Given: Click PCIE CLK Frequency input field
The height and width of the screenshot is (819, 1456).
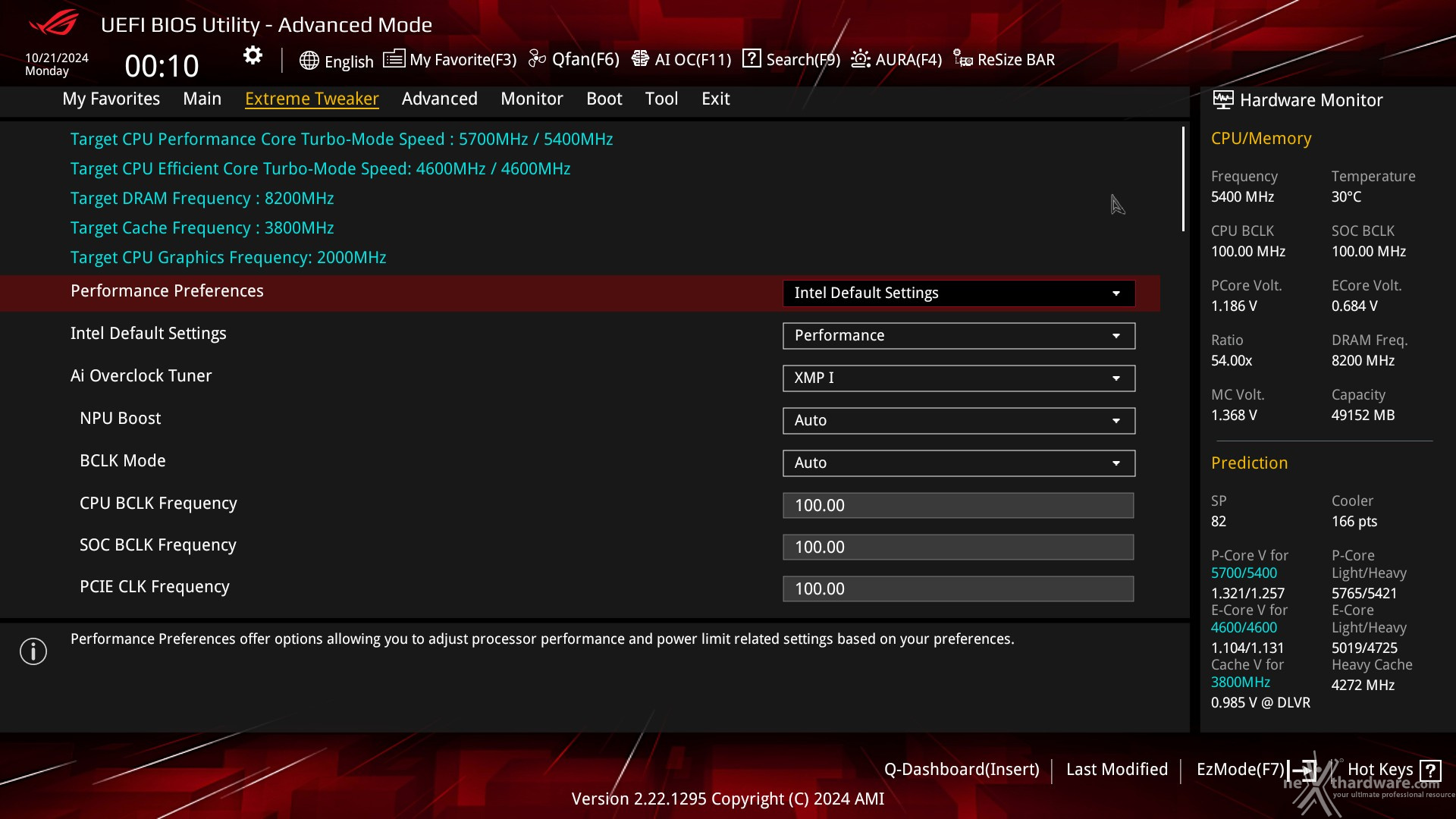Looking at the screenshot, I should 959,588.
